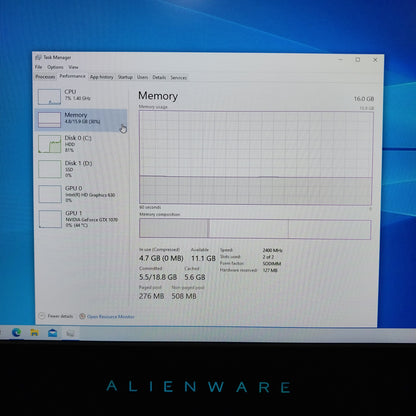Open Disk 1 (D:) SSD graph
The width and height of the screenshot is (416, 416).
click(81, 169)
